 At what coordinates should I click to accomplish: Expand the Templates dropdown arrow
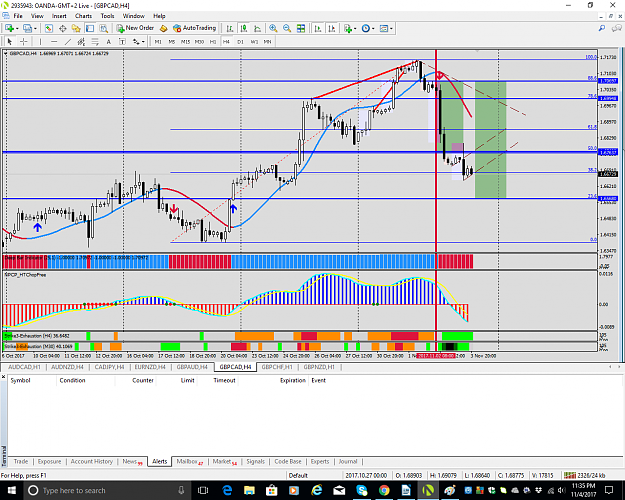(391, 29)
